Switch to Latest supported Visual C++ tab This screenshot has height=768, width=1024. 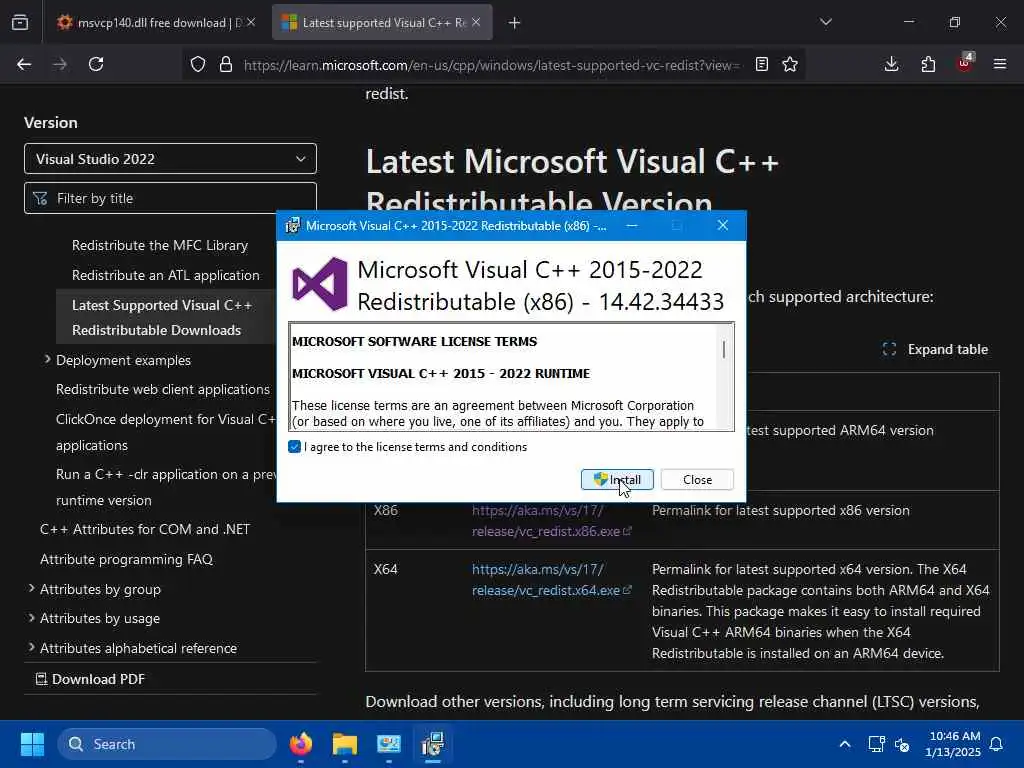pyautogui.click(x=382, y=23)
